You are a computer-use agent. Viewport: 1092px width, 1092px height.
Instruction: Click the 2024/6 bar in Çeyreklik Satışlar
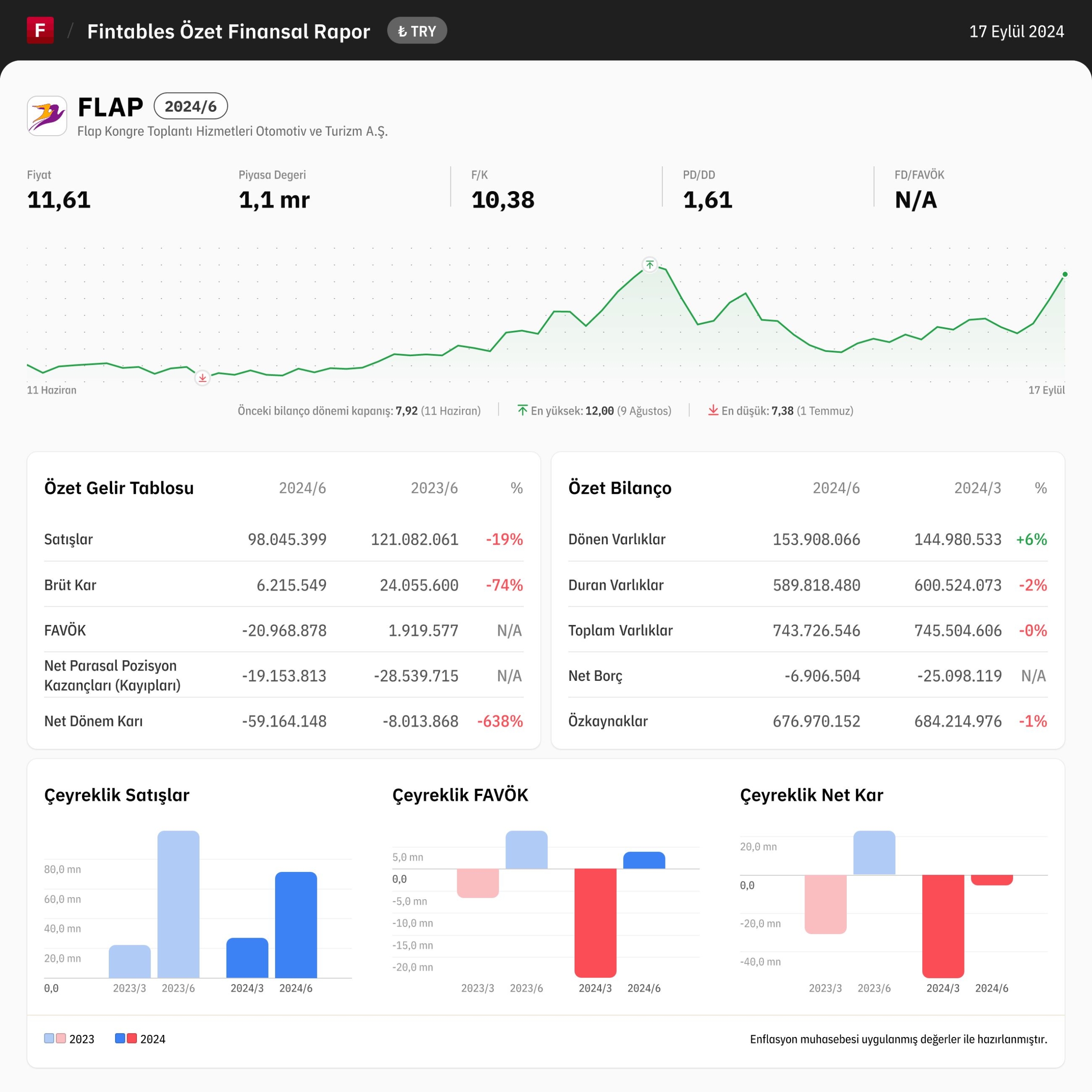point(296,925)
